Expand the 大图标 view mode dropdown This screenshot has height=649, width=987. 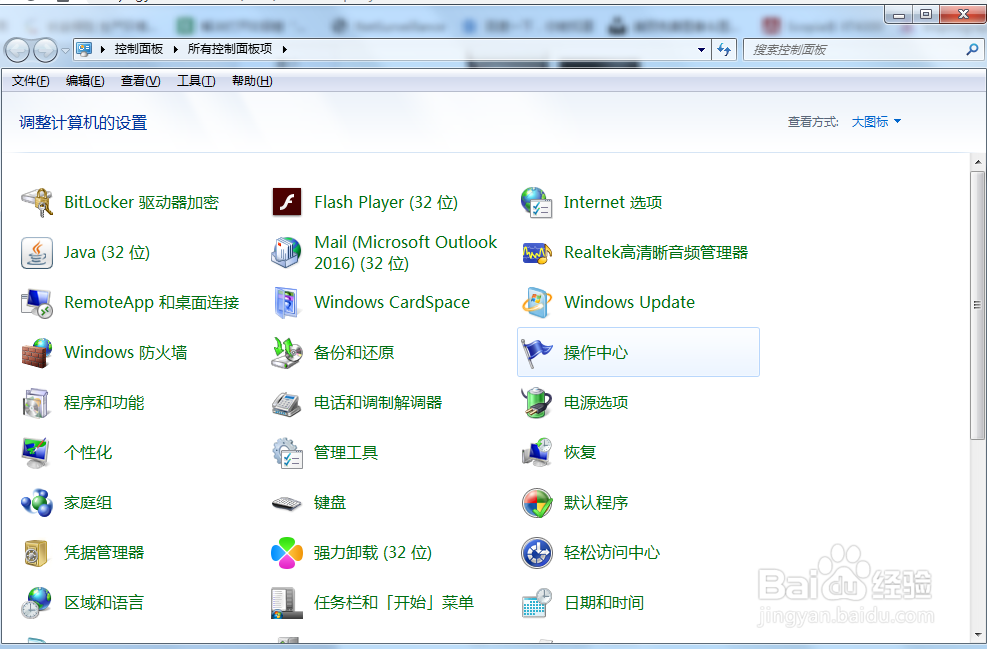click(x=876, y=121)
